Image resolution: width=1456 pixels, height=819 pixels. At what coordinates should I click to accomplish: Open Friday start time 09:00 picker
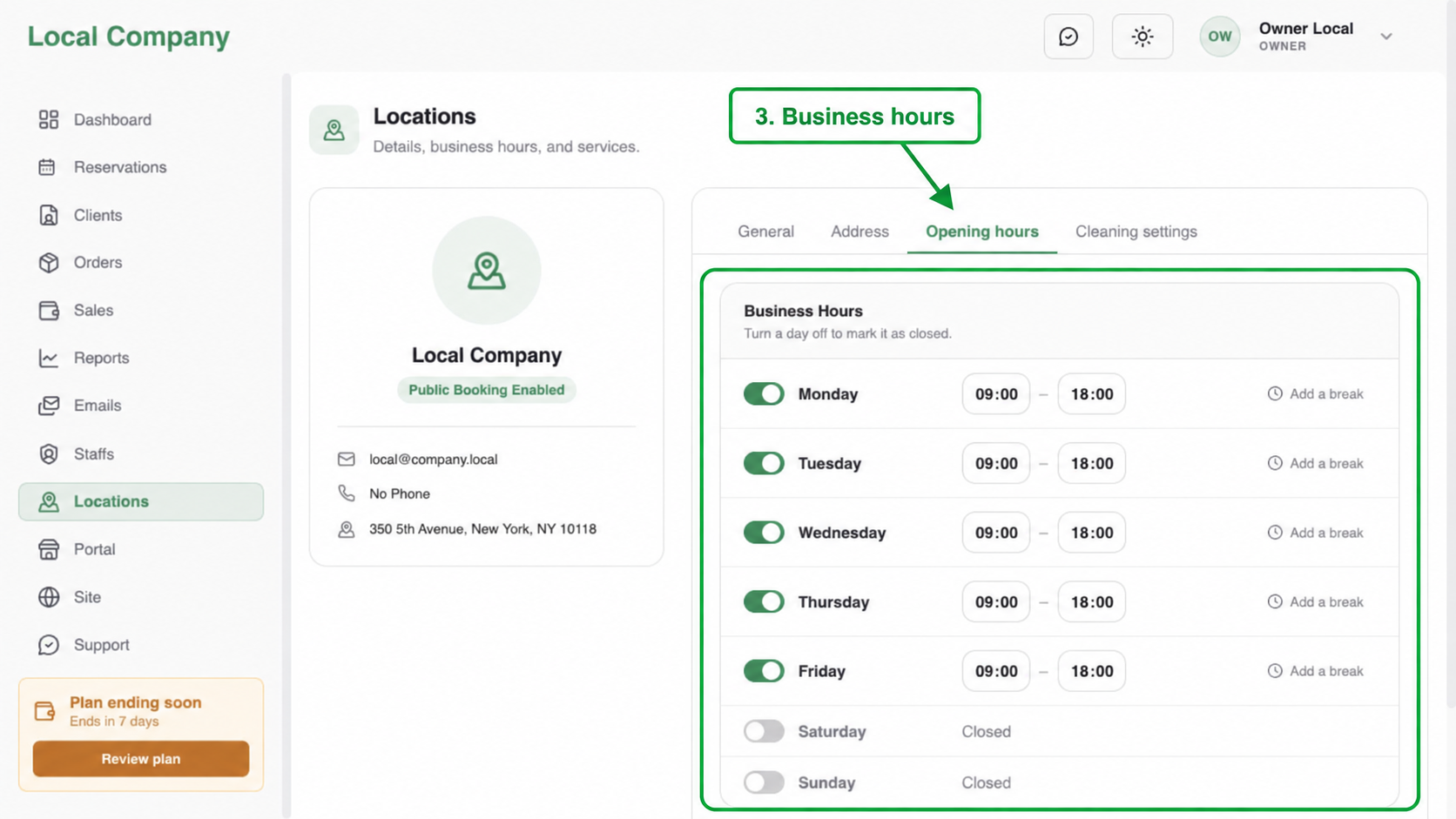[996, 670]
